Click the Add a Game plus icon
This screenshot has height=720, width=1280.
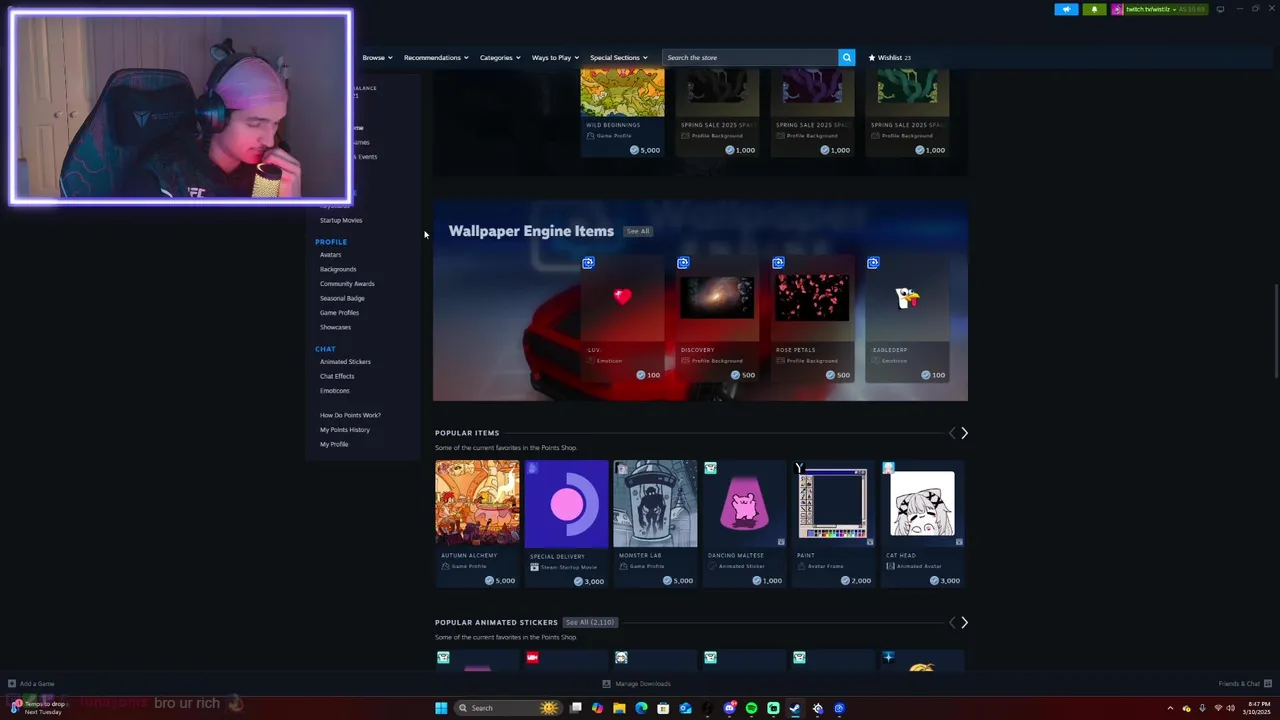coord(12,684)
